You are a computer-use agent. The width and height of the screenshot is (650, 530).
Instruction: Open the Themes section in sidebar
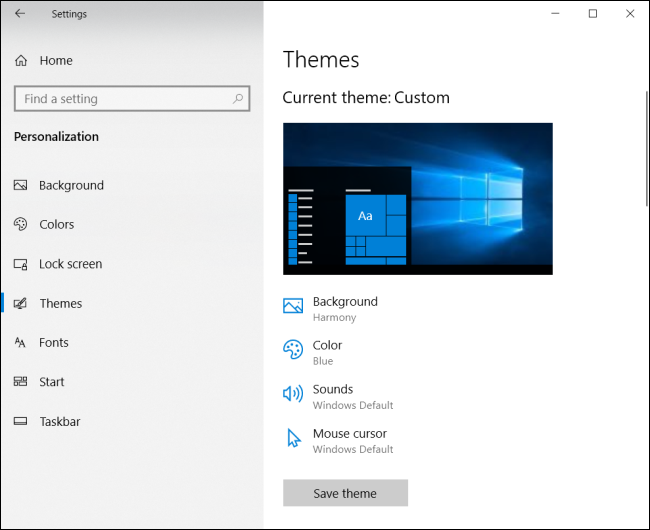[60, 304]
